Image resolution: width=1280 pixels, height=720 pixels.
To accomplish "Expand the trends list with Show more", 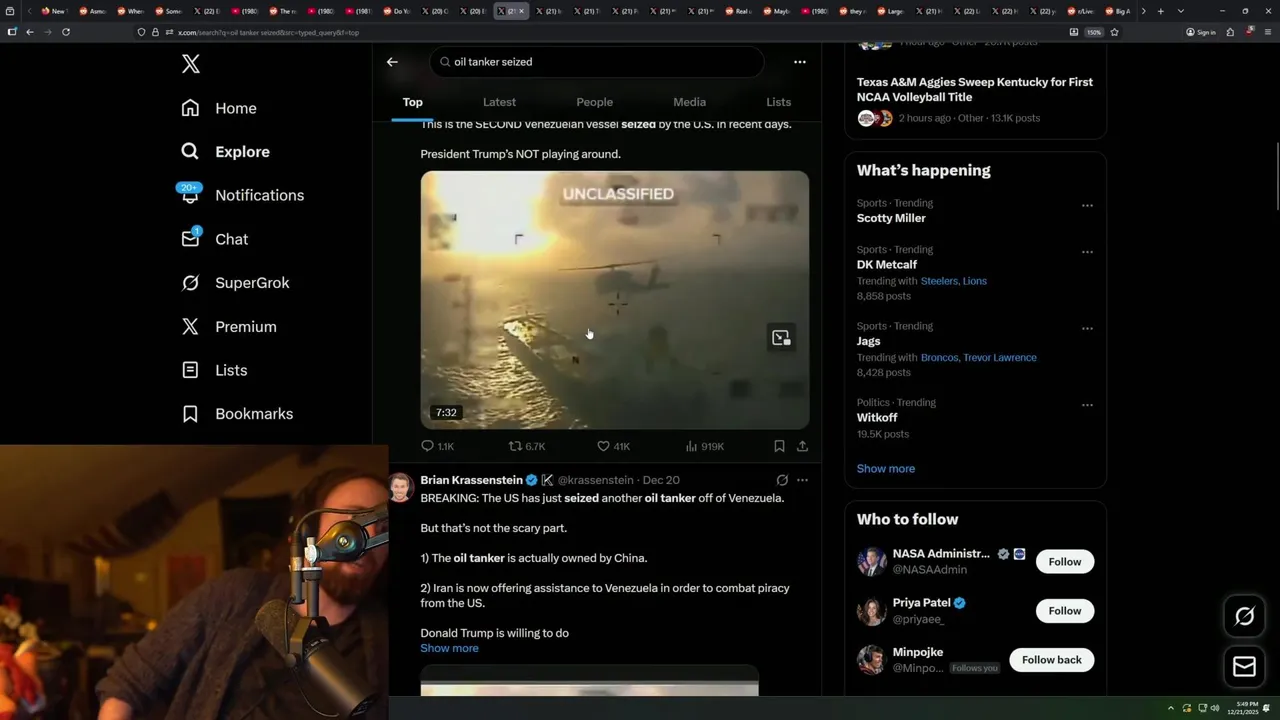I will pyautogui.click(x=885, y=469).
